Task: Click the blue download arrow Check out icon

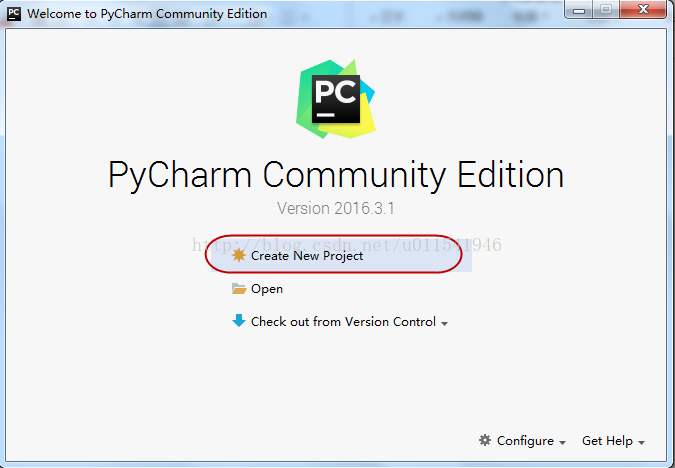Action: (238, 321)
